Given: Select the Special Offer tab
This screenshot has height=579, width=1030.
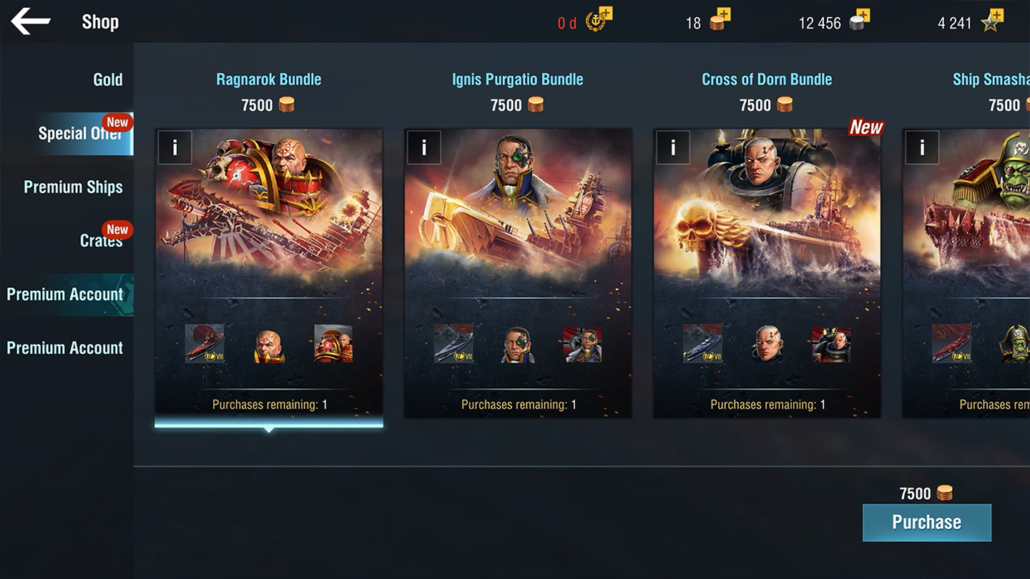Looking at the screenshot, I should click(80, 133).
